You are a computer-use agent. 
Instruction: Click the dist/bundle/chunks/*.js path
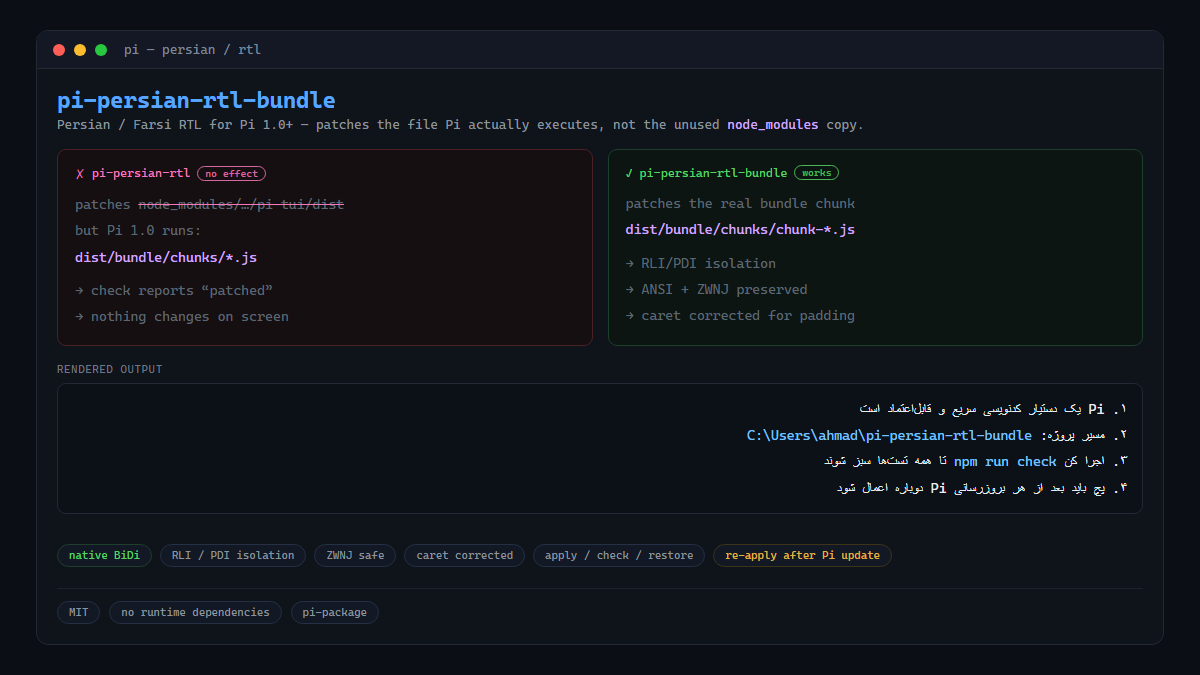tap(166, 257)
